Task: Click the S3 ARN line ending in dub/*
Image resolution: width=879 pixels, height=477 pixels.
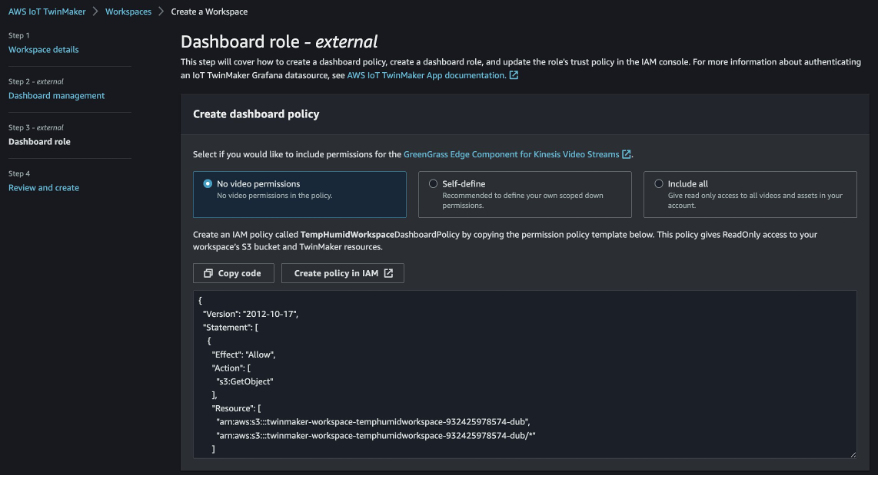Action: [376, 435]
